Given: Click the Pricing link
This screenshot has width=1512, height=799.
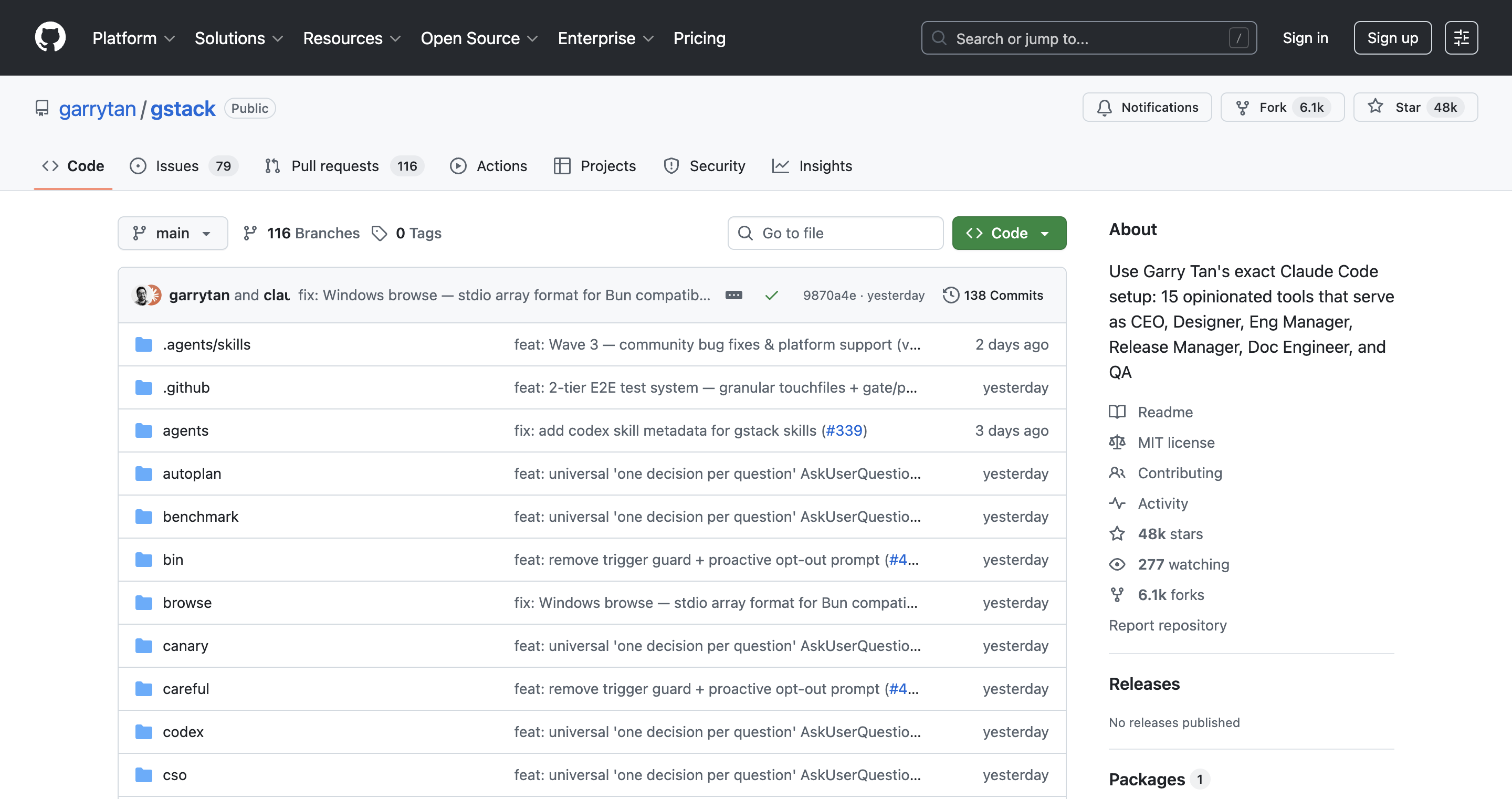Looking at the screenshot, I should [699, 38].
